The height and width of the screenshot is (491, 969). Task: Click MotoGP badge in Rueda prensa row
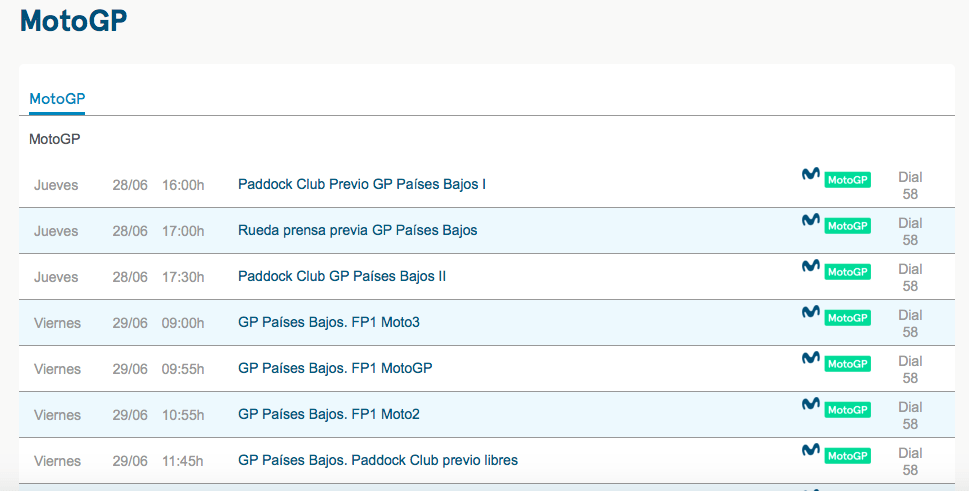coord(847,226)
